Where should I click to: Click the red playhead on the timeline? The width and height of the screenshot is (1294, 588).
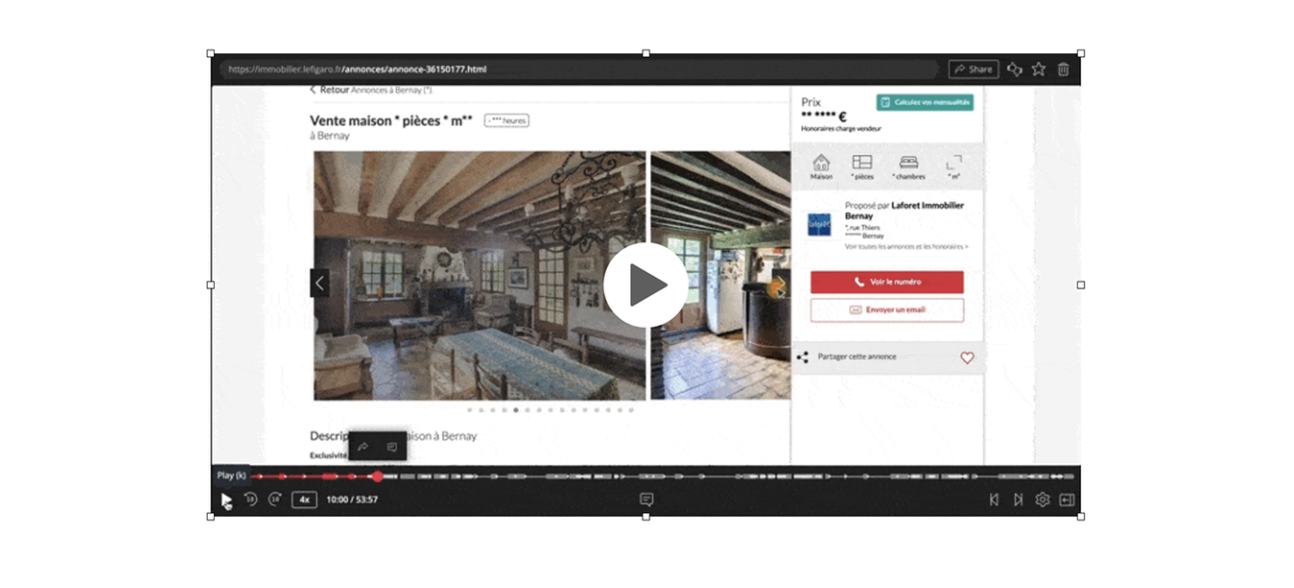(x=377, y=477)
